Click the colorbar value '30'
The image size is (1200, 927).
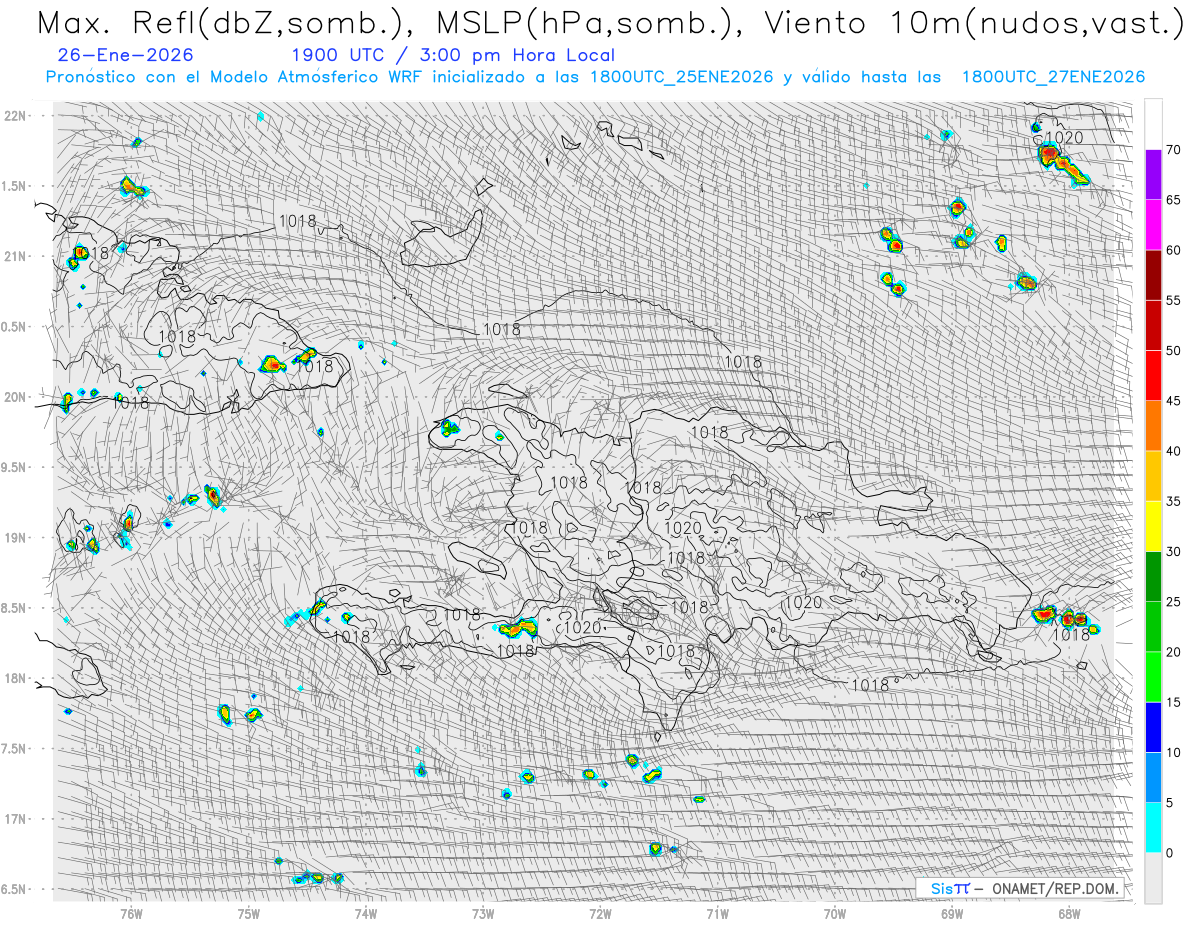[x=1174, y=552]
